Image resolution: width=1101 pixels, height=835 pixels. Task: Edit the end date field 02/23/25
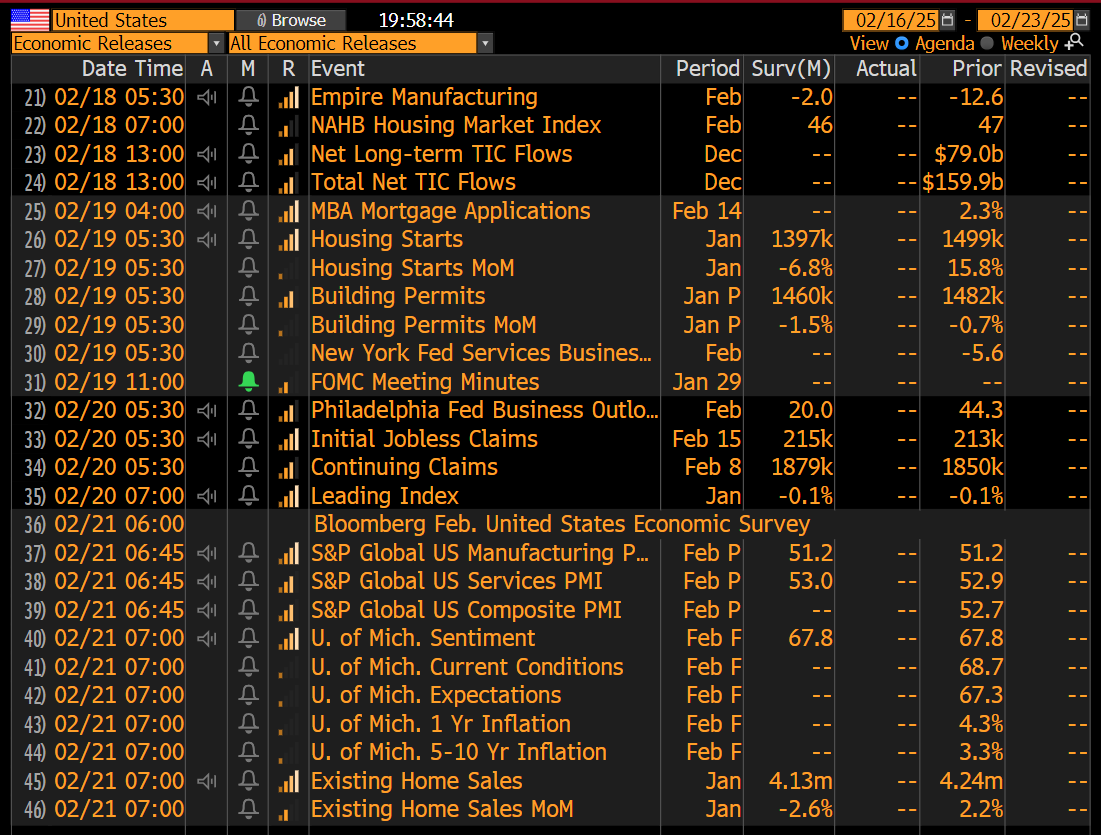pyautogui.click(x=1024, y=20)
